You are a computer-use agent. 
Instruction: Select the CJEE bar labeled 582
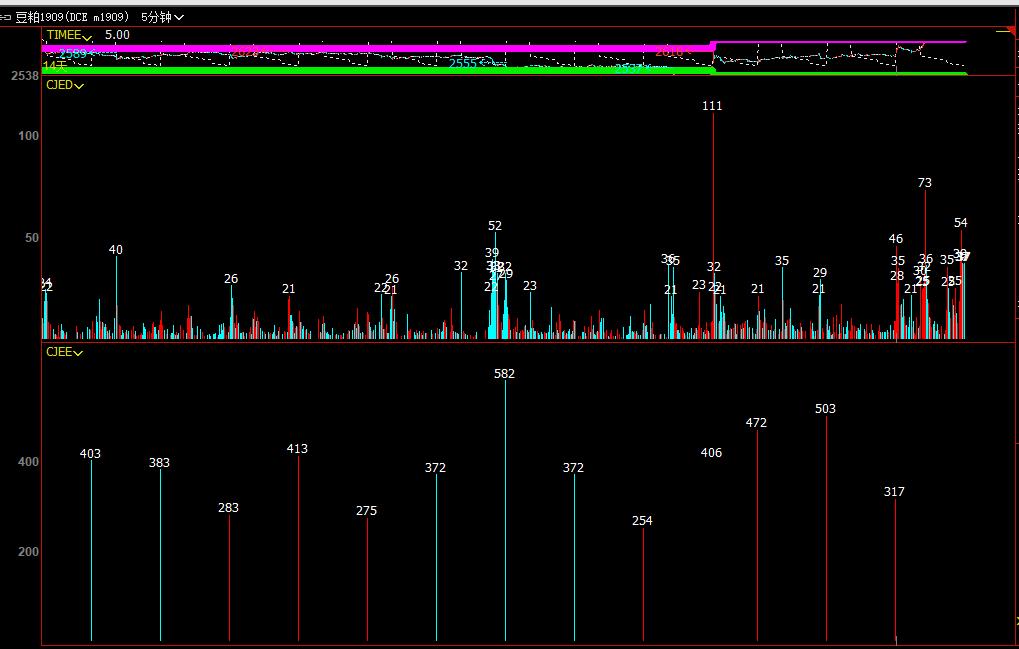pyautogui.click(x=505, y=510)
